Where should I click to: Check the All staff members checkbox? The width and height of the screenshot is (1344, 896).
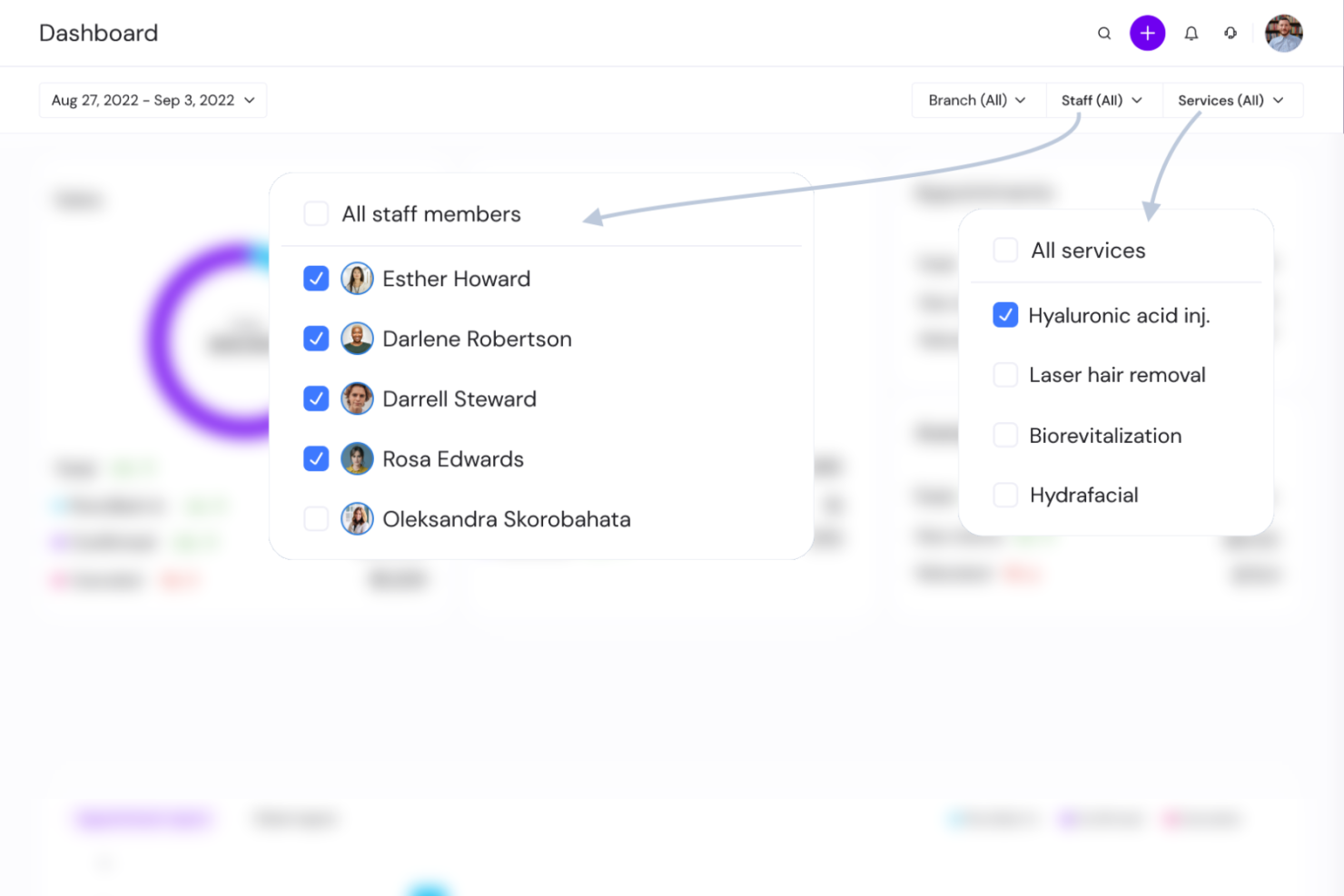point(316,214)
